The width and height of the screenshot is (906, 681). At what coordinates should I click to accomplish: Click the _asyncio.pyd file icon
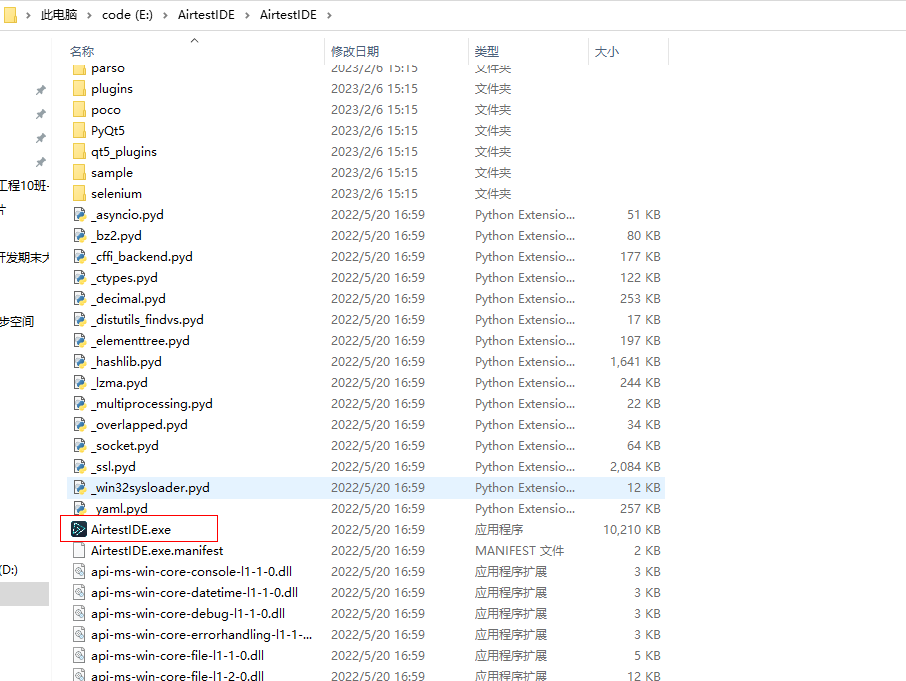79,214
